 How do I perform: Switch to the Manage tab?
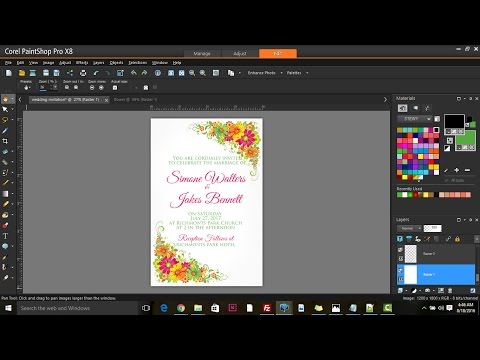pyautogui.click(x=202, y=53)
